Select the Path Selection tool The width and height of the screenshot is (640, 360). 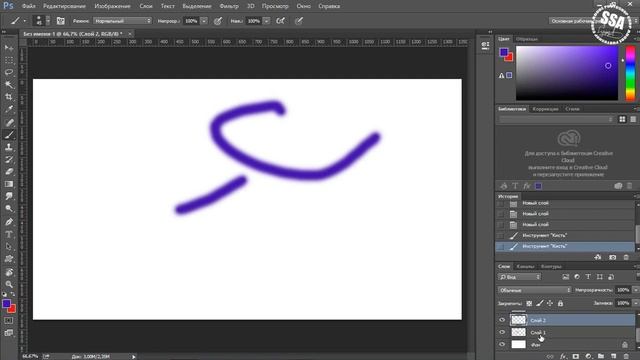click(x=9, y=247)
